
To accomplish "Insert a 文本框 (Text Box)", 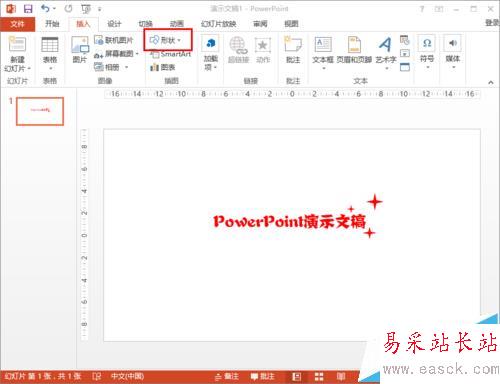I will pyautogui.click(x=323, y=53).
